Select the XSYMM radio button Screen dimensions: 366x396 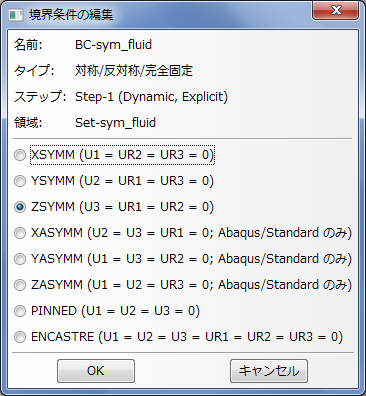(20, 155)
